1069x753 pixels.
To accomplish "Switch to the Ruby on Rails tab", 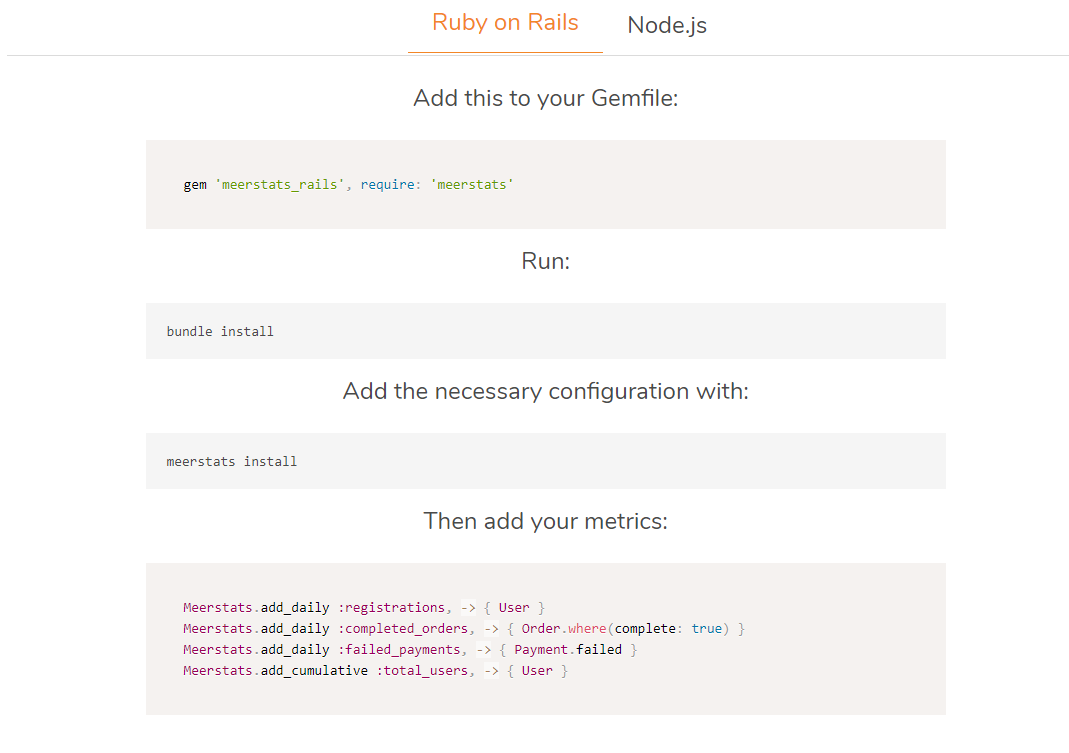I will click(x=505, y=23).
